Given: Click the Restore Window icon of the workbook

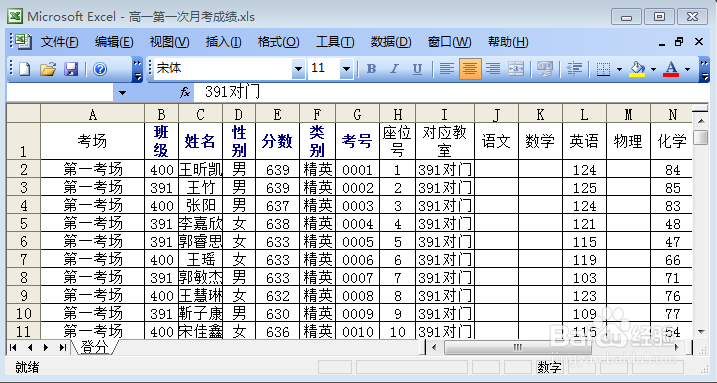Looking at the screenshot, I should click(679, 42).
